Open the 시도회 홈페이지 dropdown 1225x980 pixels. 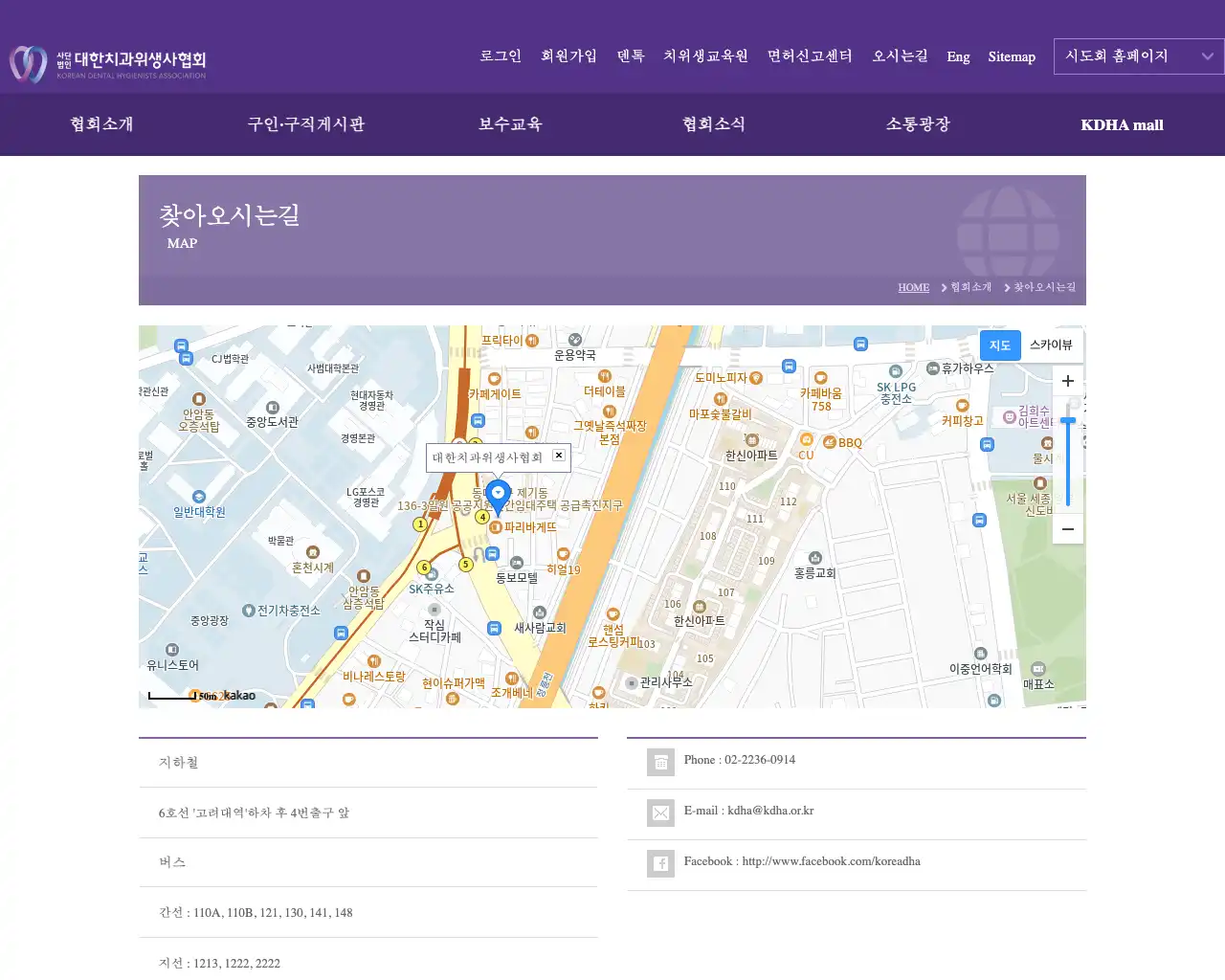(1138, 56)
